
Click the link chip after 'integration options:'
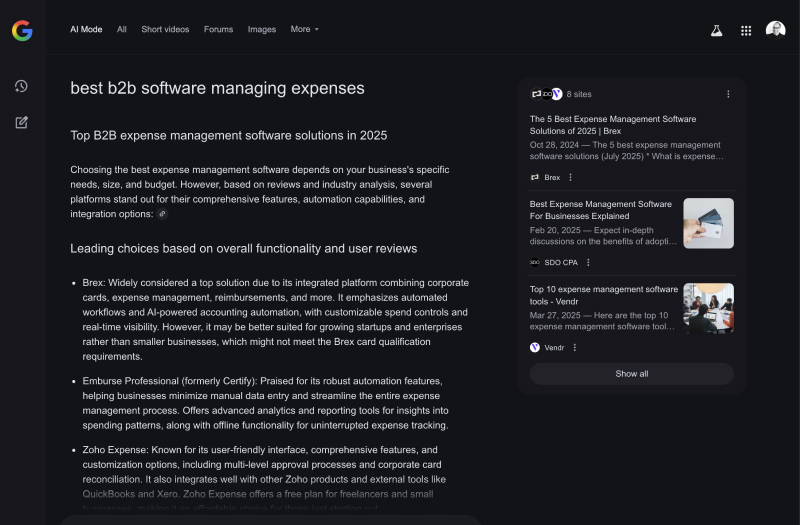(162, 214)
